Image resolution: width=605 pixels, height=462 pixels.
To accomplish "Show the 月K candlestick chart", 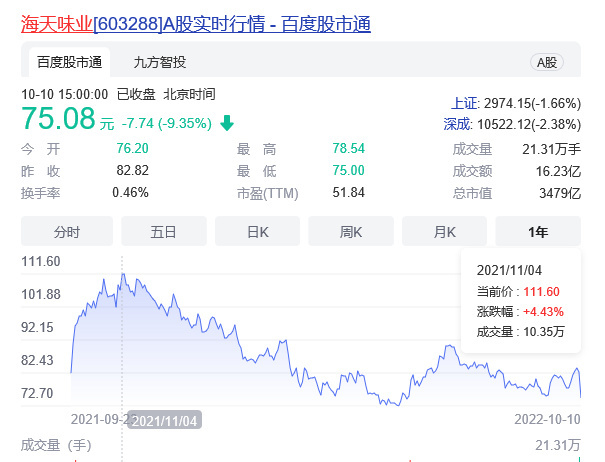I will click(x=444, y=231).
